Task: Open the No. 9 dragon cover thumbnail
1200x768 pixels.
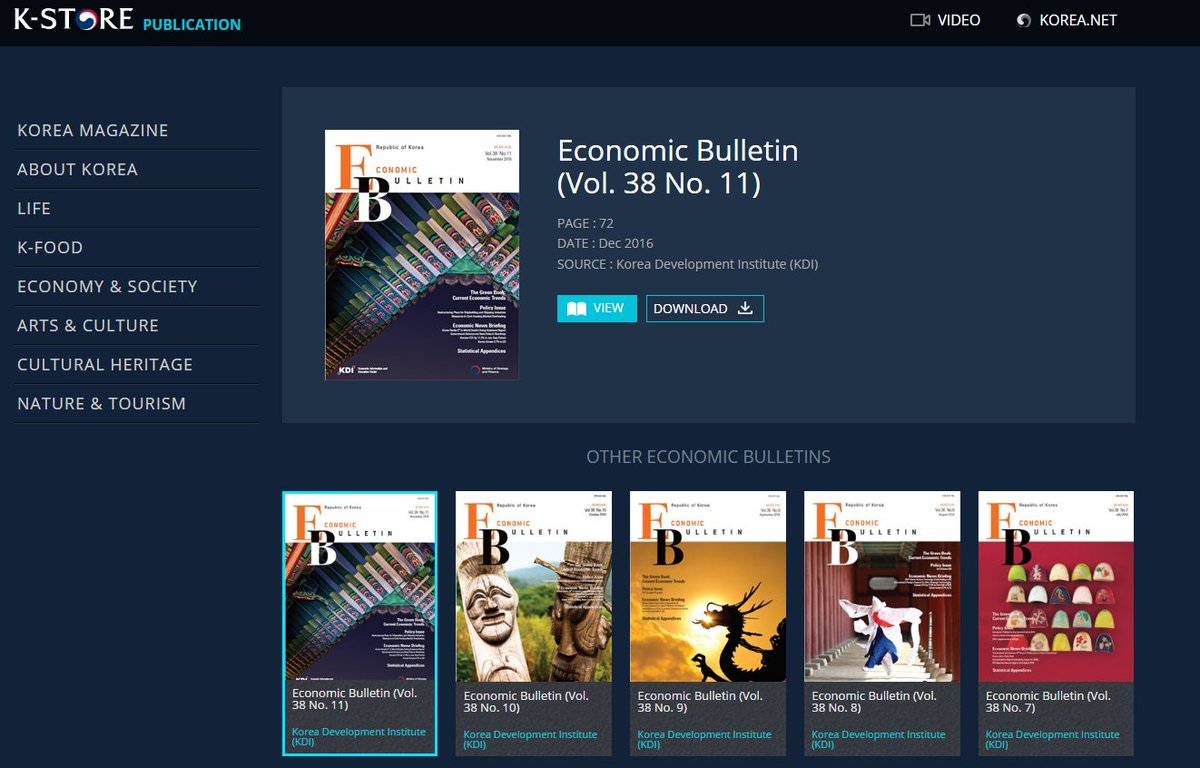Action: tap(708, 587)
